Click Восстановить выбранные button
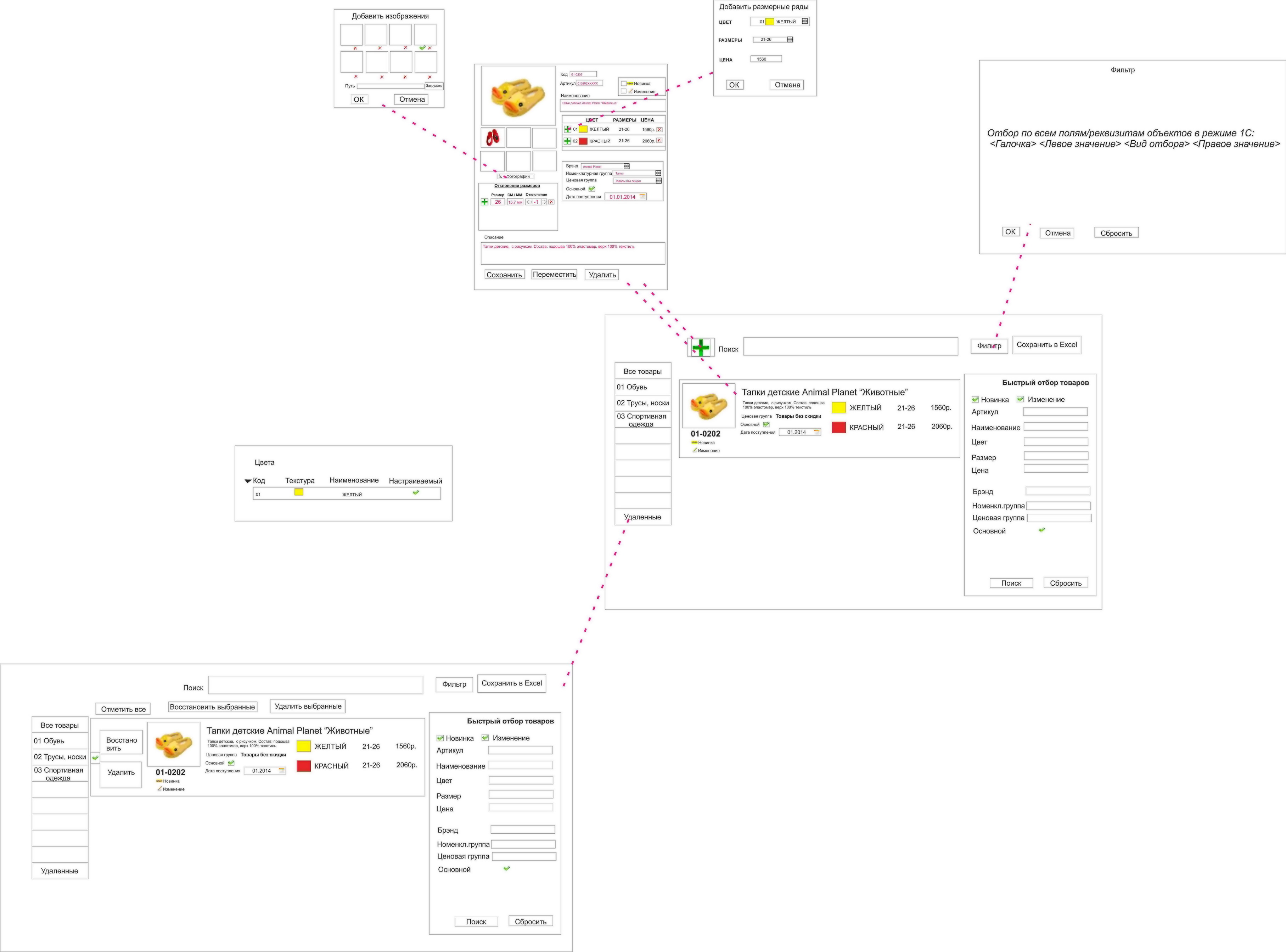1286x952 pixels. [212, 706]
